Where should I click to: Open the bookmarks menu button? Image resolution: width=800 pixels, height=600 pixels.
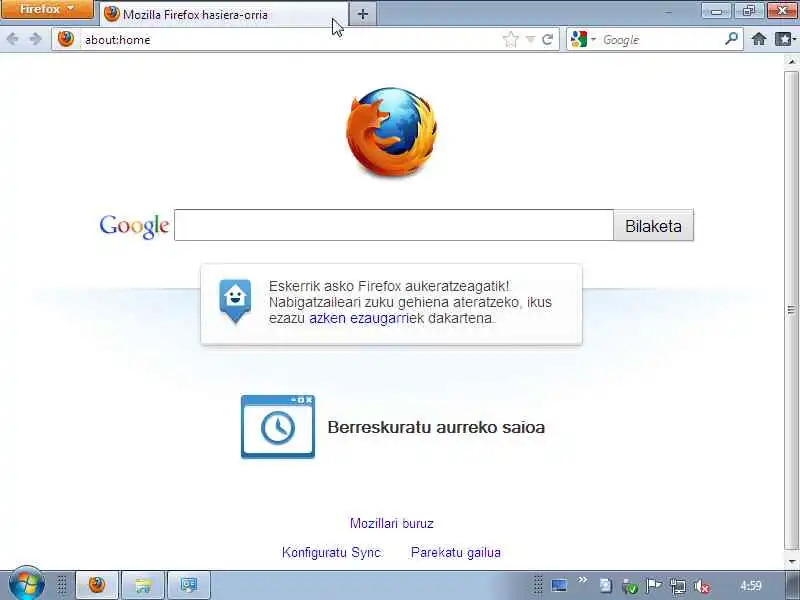786,39
